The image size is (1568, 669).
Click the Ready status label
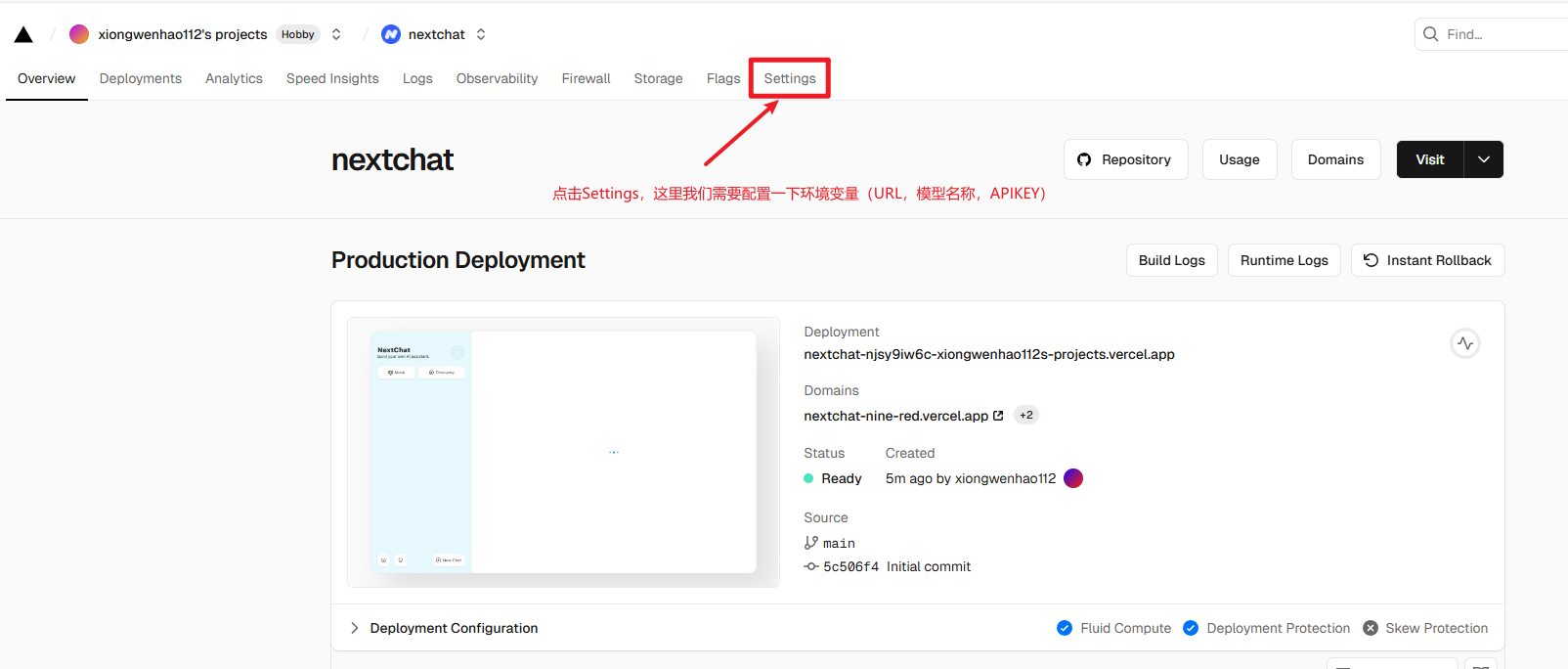(x=842, y=478)
